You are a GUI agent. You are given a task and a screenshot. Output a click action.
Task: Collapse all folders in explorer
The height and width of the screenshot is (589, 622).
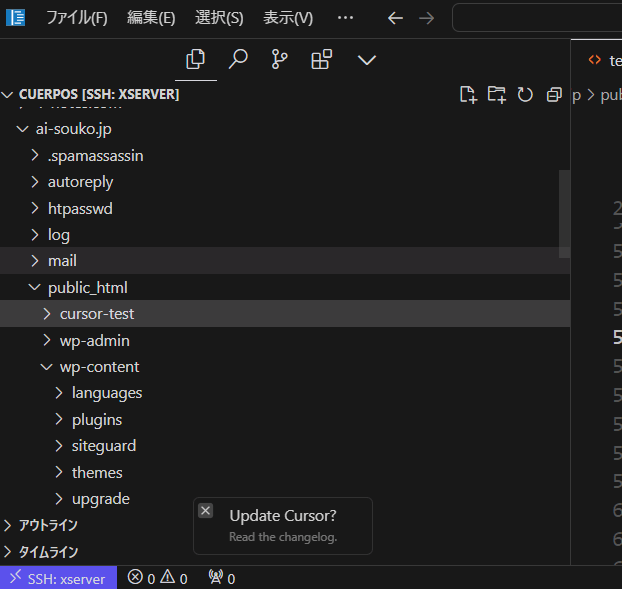click(554, 95)
